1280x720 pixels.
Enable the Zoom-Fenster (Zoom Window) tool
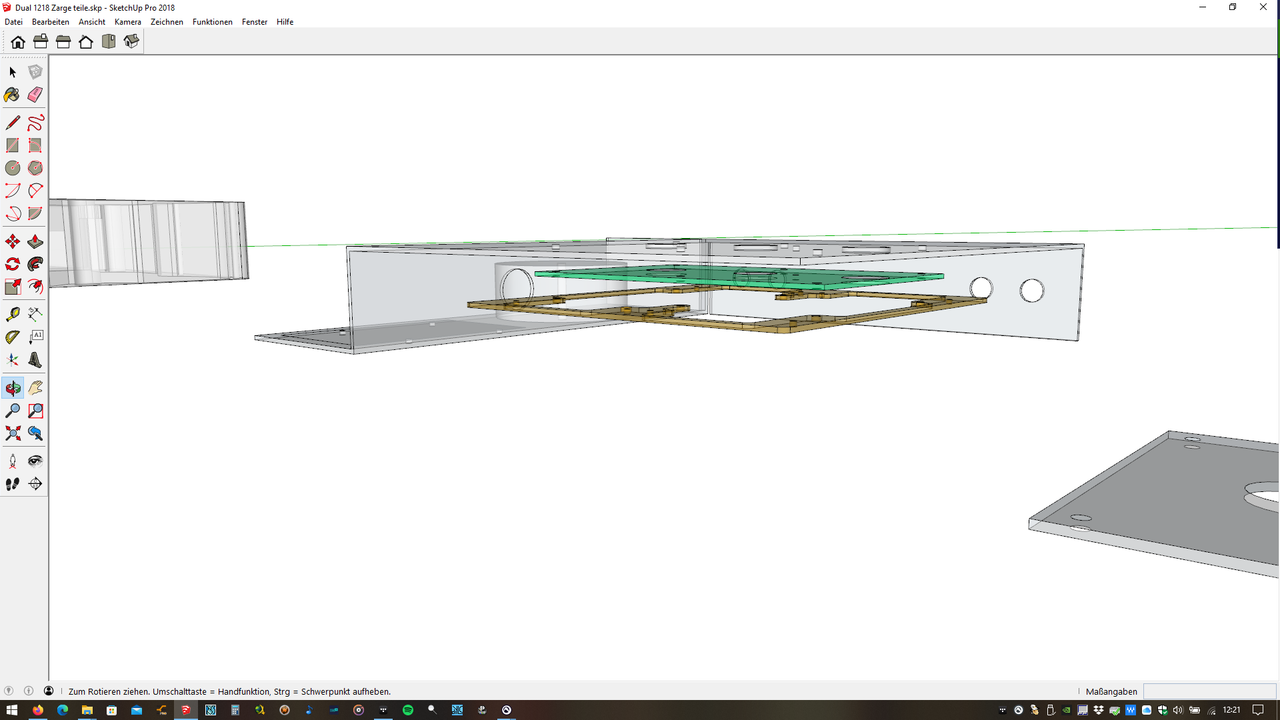click(35, 410)
